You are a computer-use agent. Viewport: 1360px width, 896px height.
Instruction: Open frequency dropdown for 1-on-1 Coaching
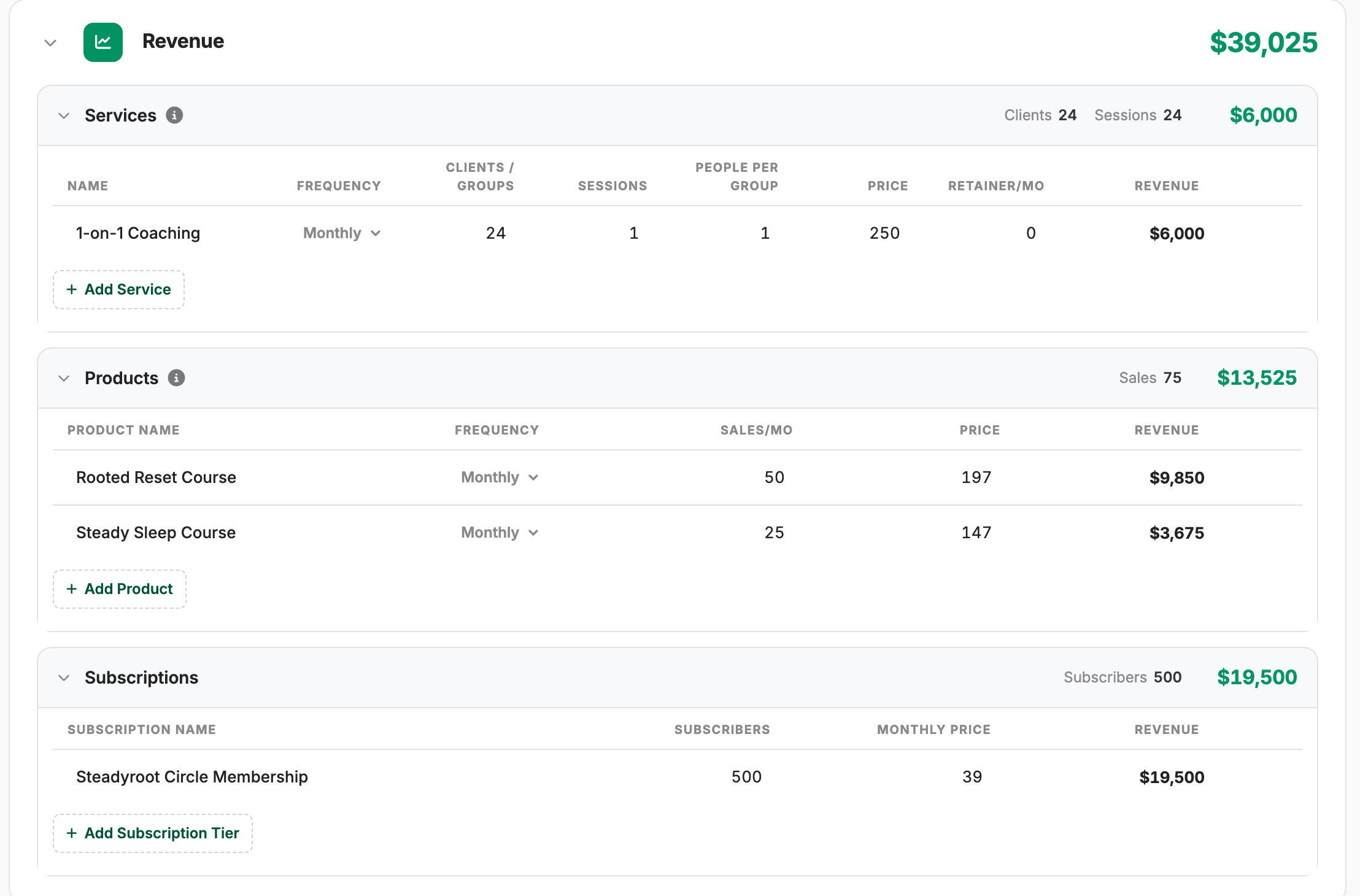point(342,233)
